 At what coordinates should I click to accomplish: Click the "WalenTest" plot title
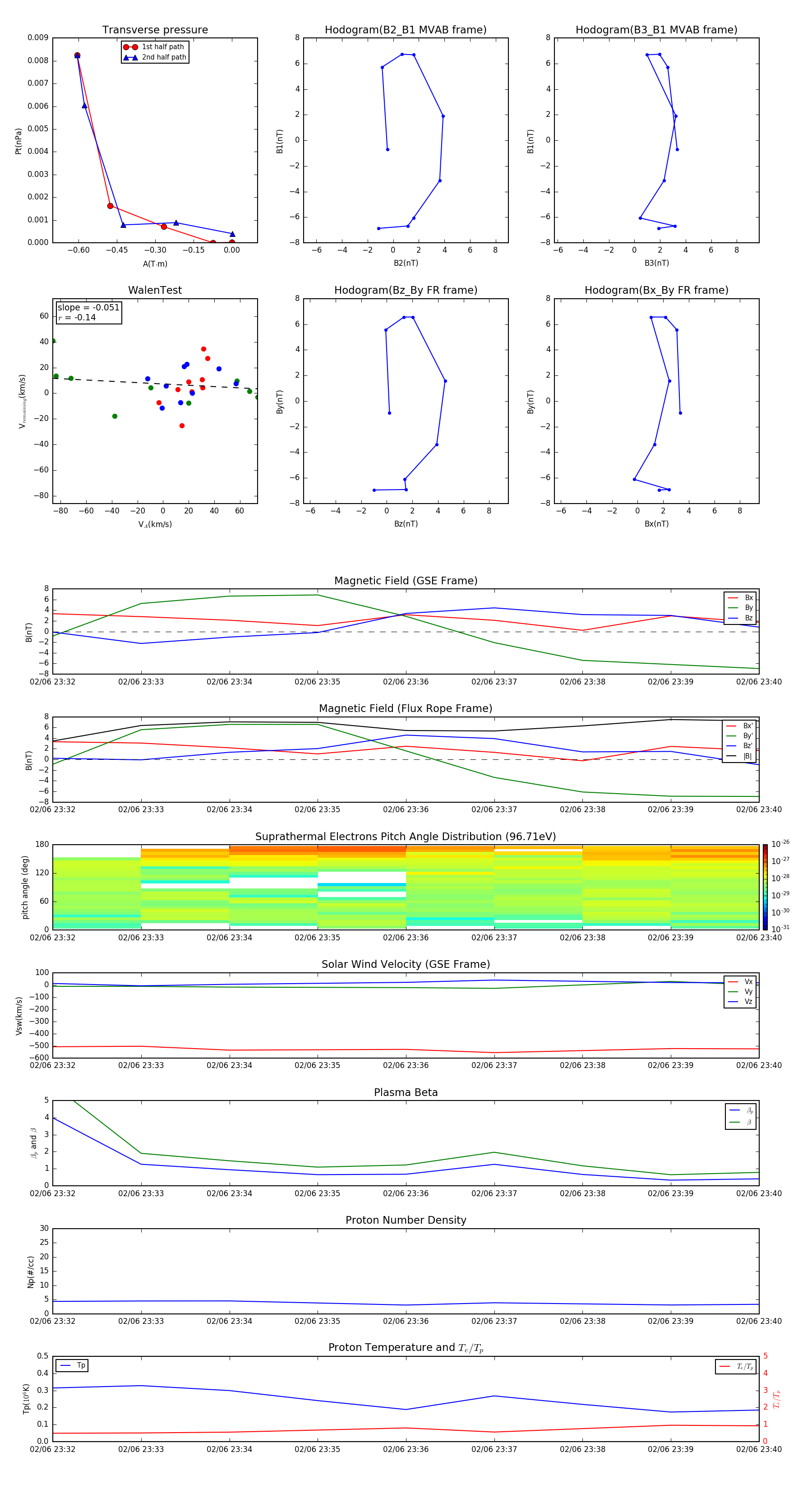tap(155, 290)
